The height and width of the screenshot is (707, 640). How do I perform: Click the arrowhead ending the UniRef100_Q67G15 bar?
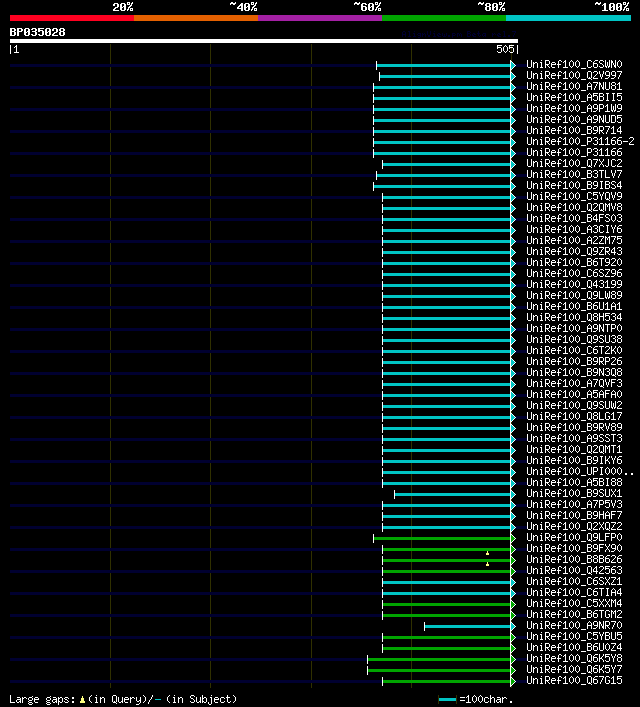click(513, 681)
